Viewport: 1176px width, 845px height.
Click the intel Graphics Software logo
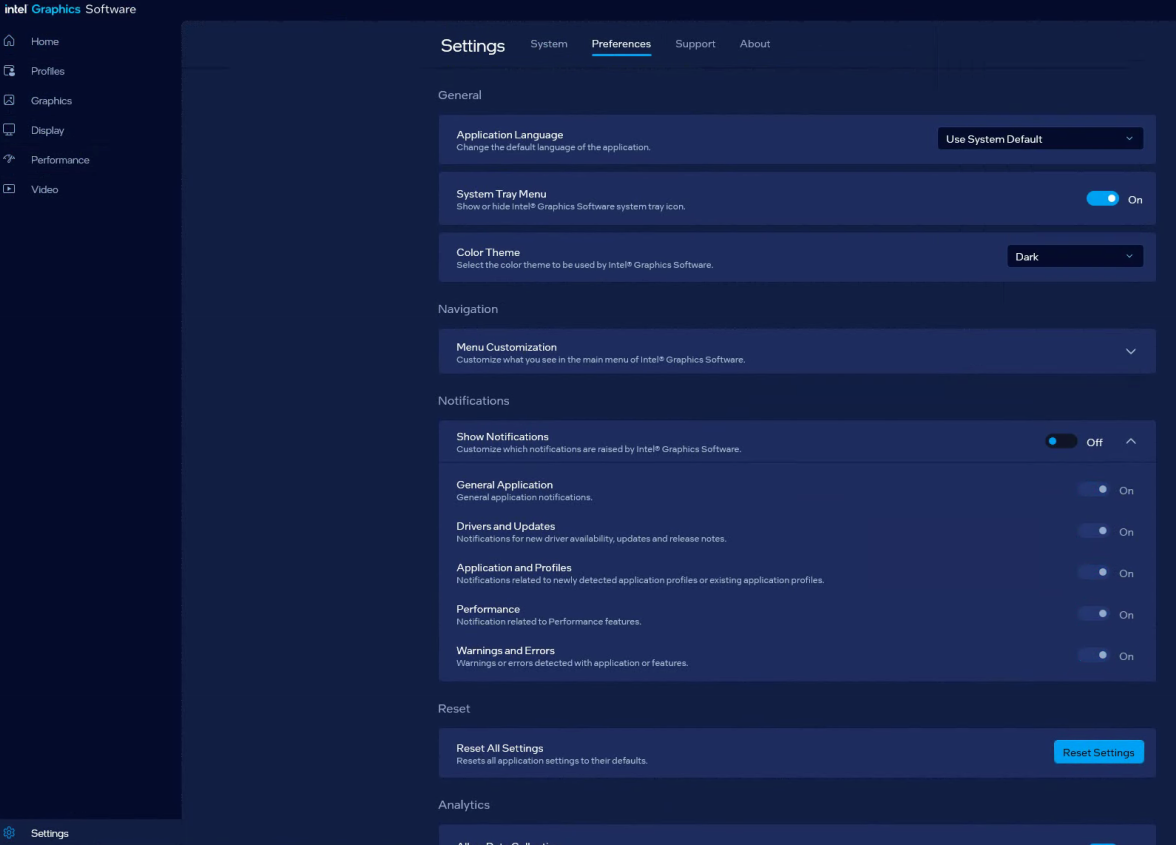coord(65,9)
